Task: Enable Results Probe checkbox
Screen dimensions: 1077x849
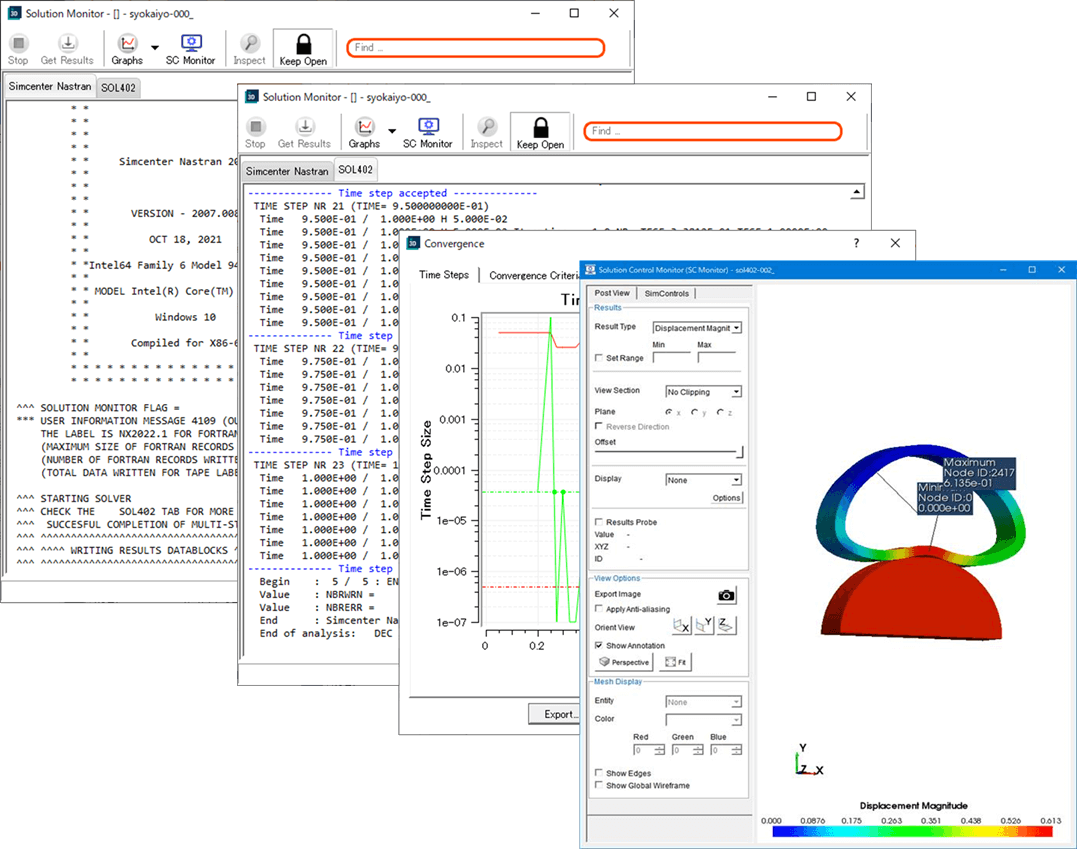Action: 599,522
